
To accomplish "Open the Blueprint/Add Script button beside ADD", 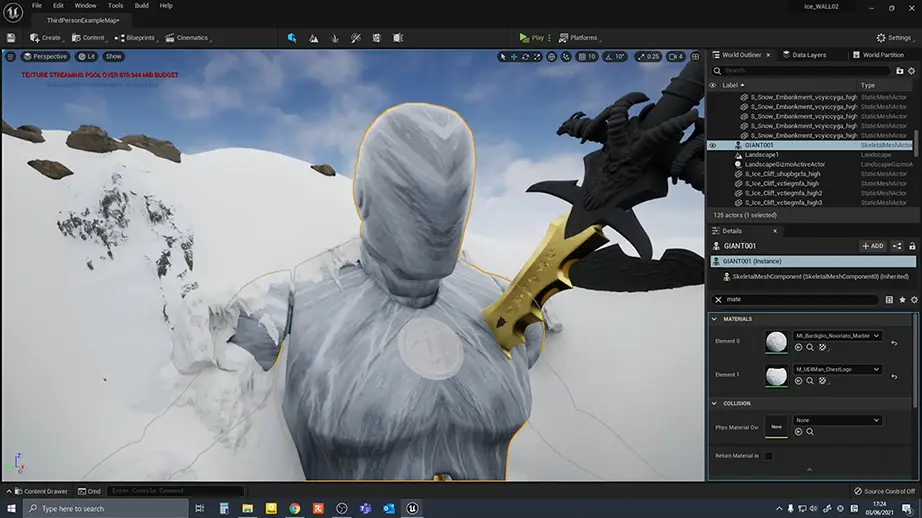I will (x=897, y=246).
